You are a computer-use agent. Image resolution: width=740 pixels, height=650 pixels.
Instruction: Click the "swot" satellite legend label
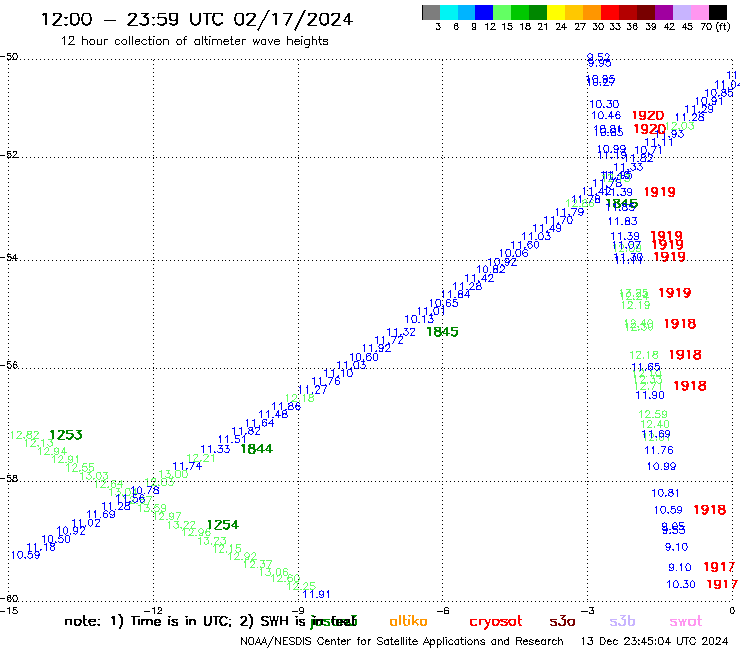coord(686,622)
